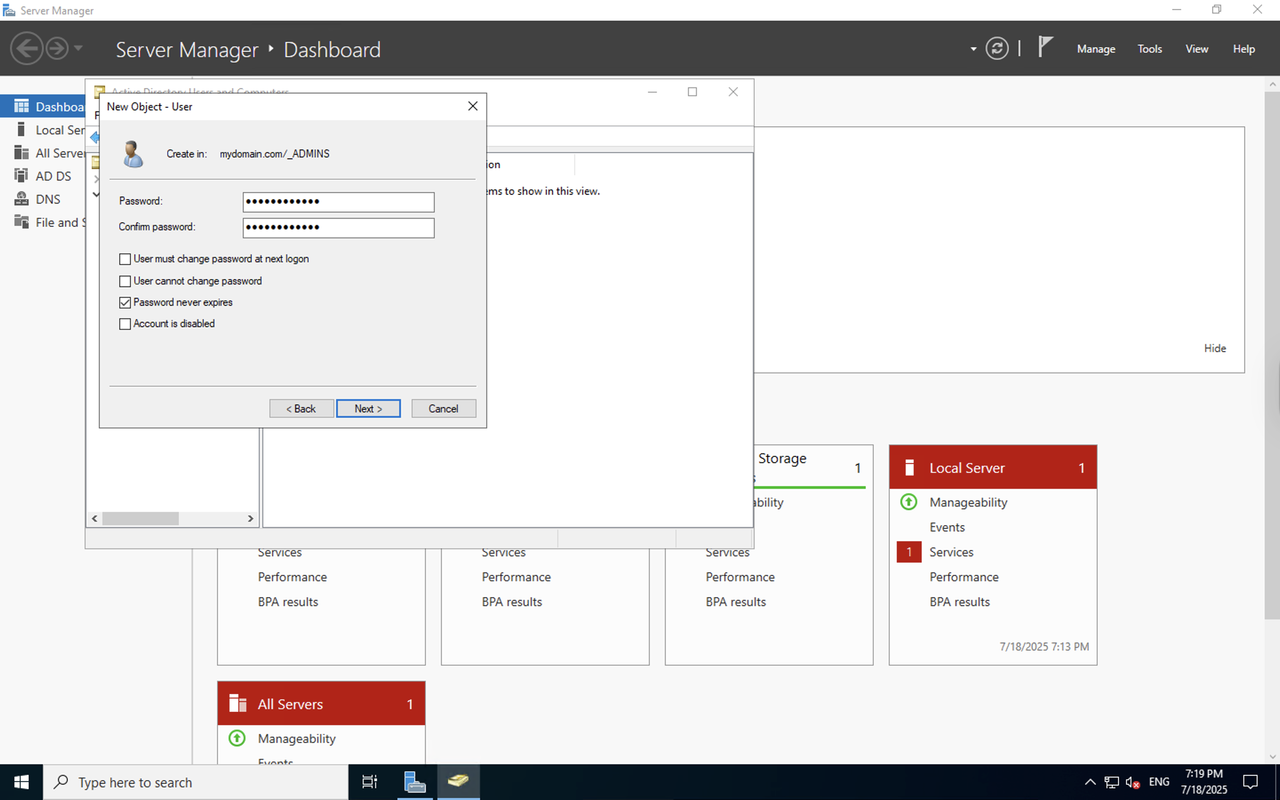Go to previous step with Back button
1280x800 pixels.
[x=301, y=409]
